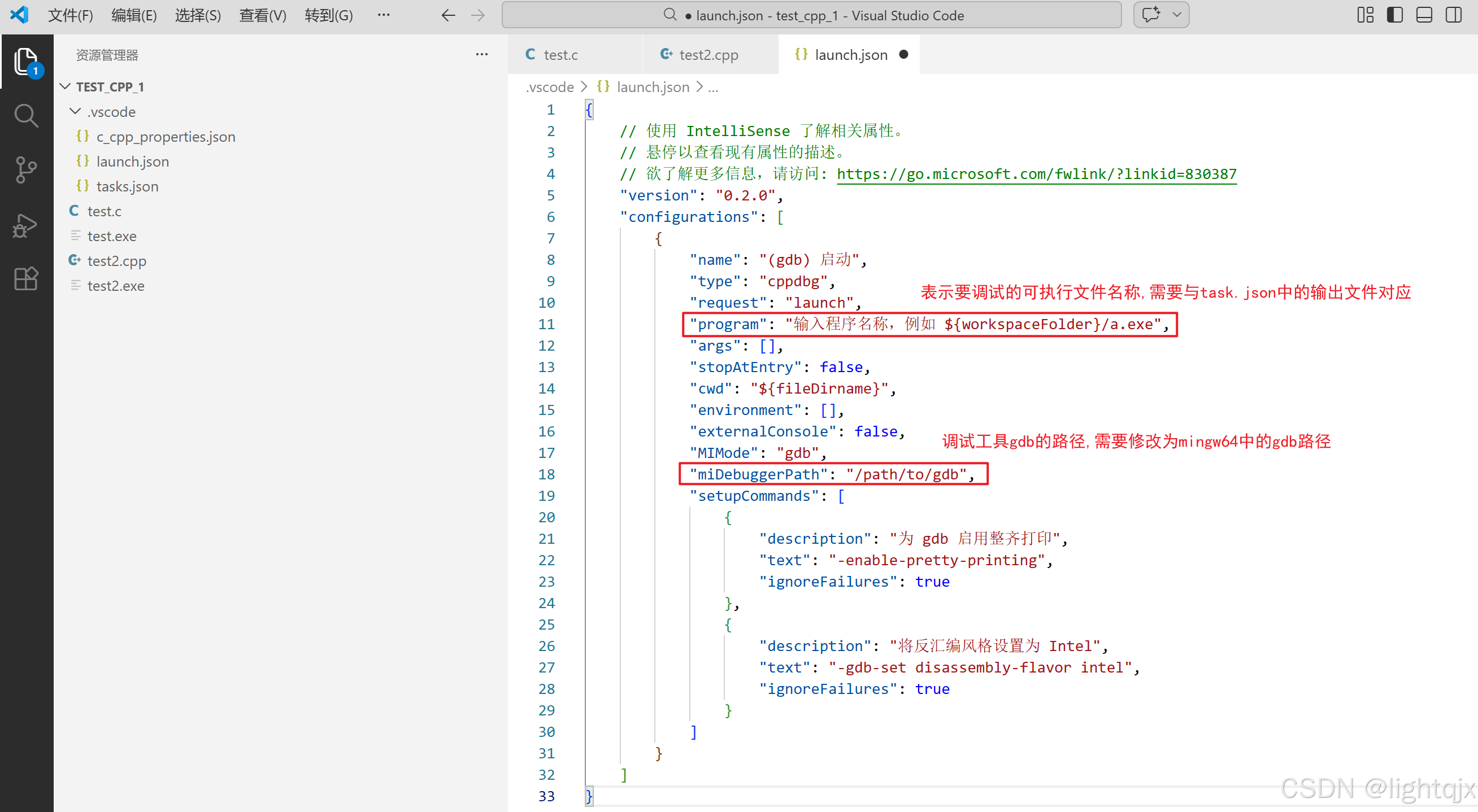Screen dimensions: 1478x812
Task: Toggle the Secondary Side Bar visibility
Action: [x=1453, y=15]
